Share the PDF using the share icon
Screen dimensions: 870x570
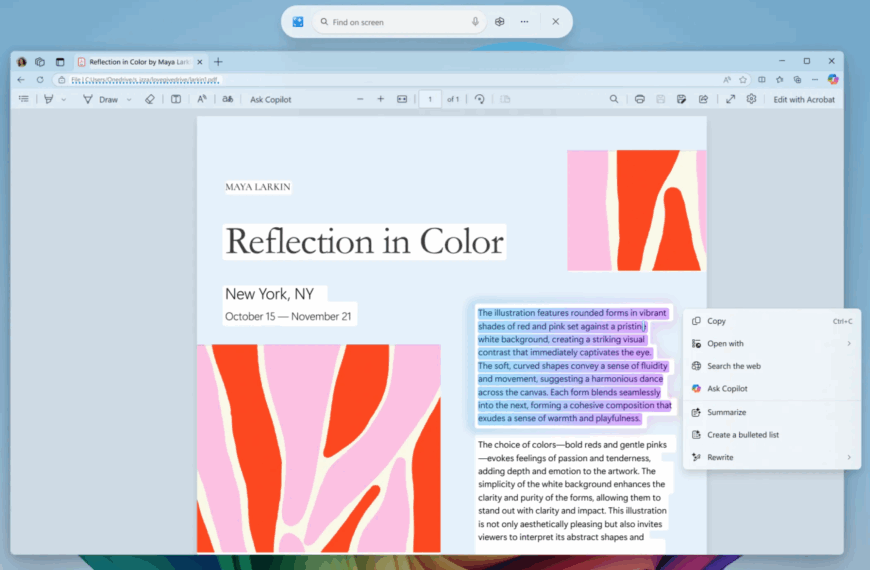[x=704, y=99]
